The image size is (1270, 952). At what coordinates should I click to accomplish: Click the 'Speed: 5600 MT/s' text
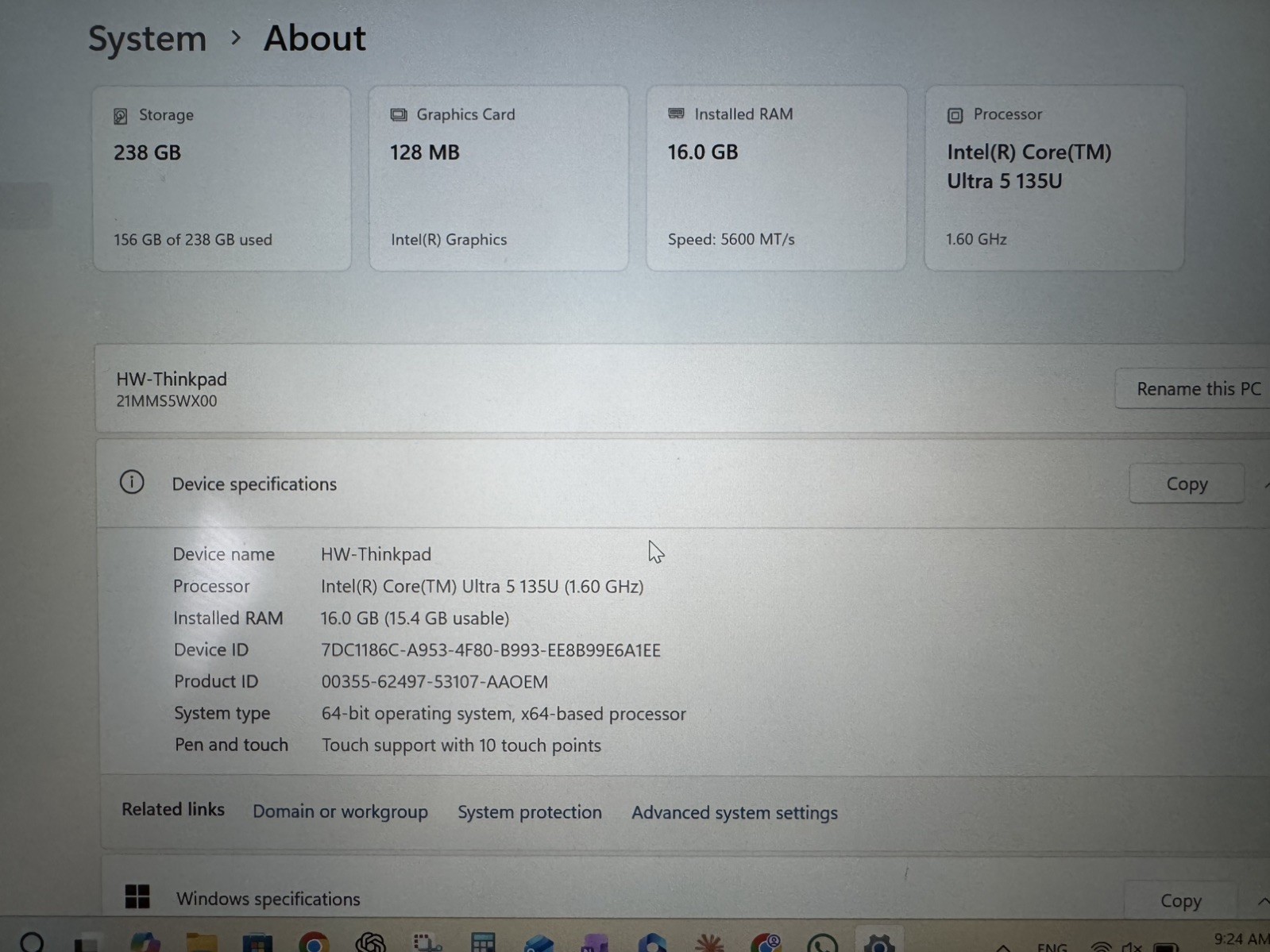[731, 239]
